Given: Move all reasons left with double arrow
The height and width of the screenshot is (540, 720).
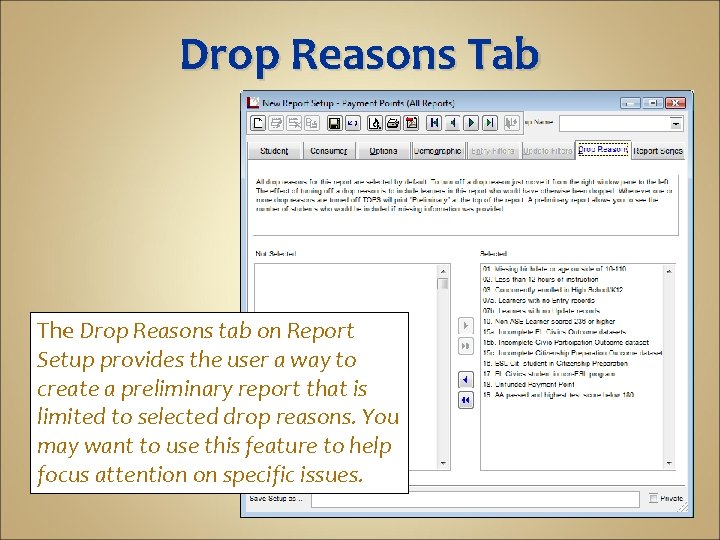Looking at the screenshot, I should click(x=466, y=400).
